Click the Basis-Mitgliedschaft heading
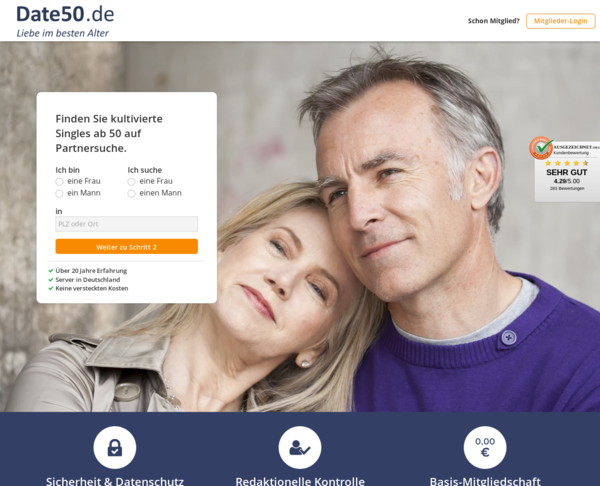Viewport: 600px width, 486px height. pyautogui.click(x=485, y=481)
